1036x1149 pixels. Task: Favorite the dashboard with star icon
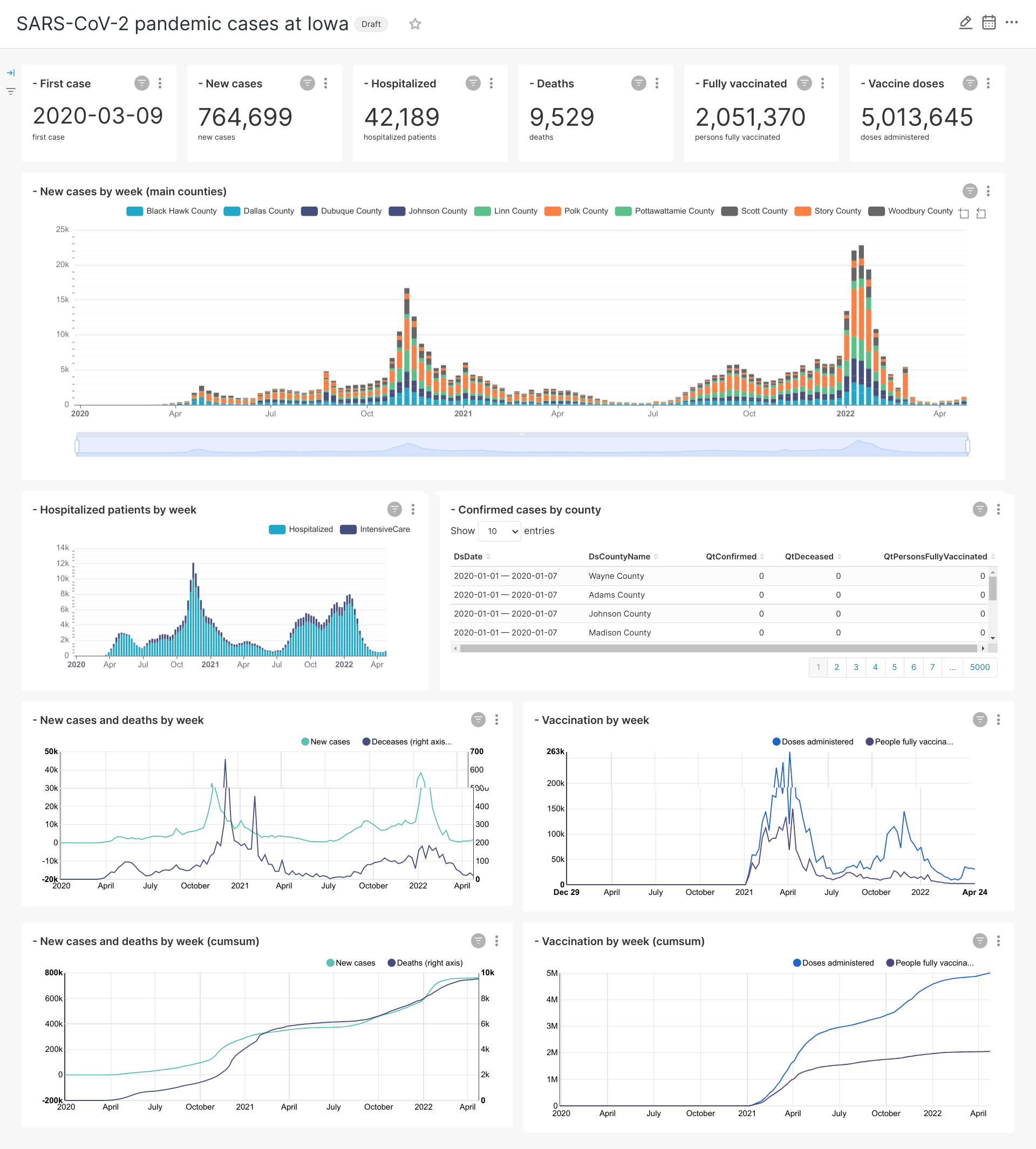pos(415,24)
